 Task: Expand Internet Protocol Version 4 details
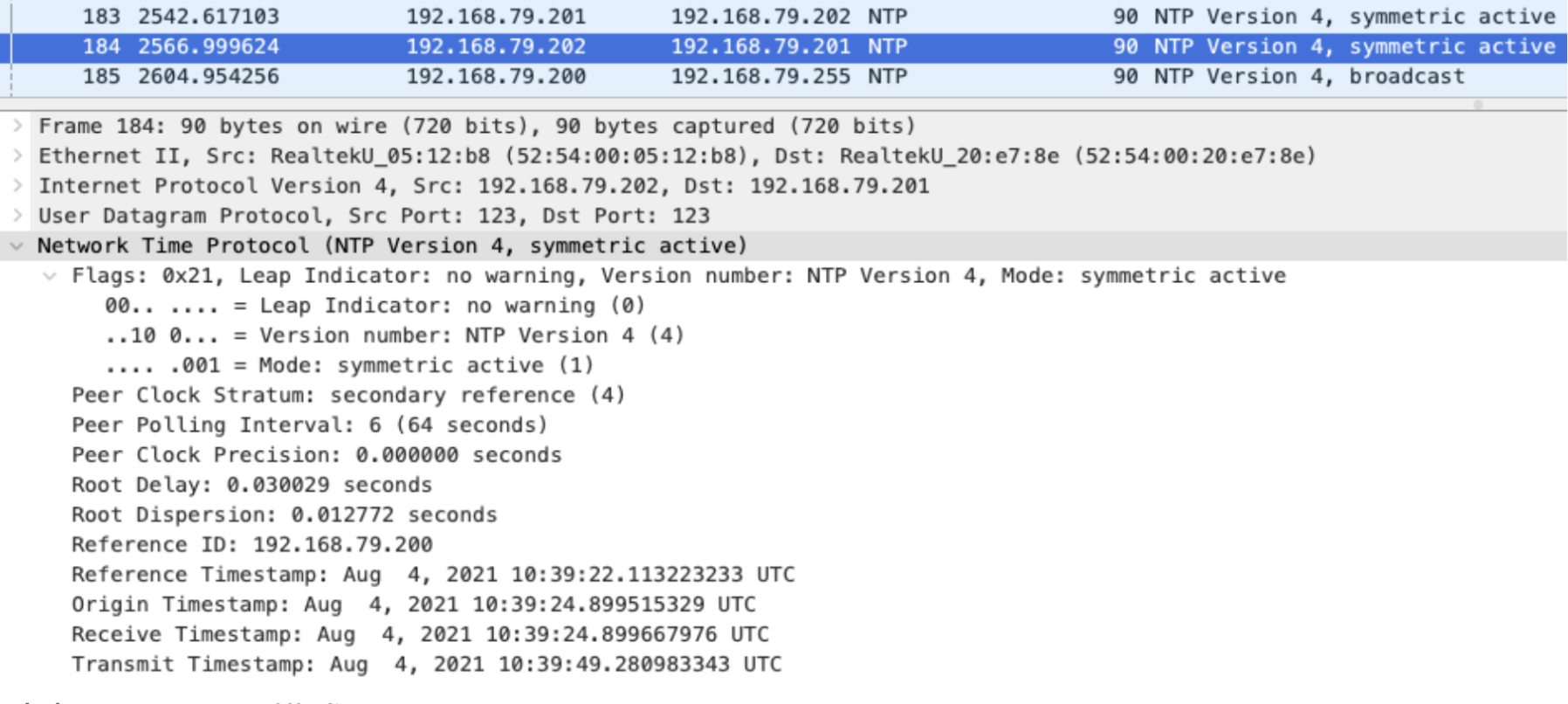17,186
